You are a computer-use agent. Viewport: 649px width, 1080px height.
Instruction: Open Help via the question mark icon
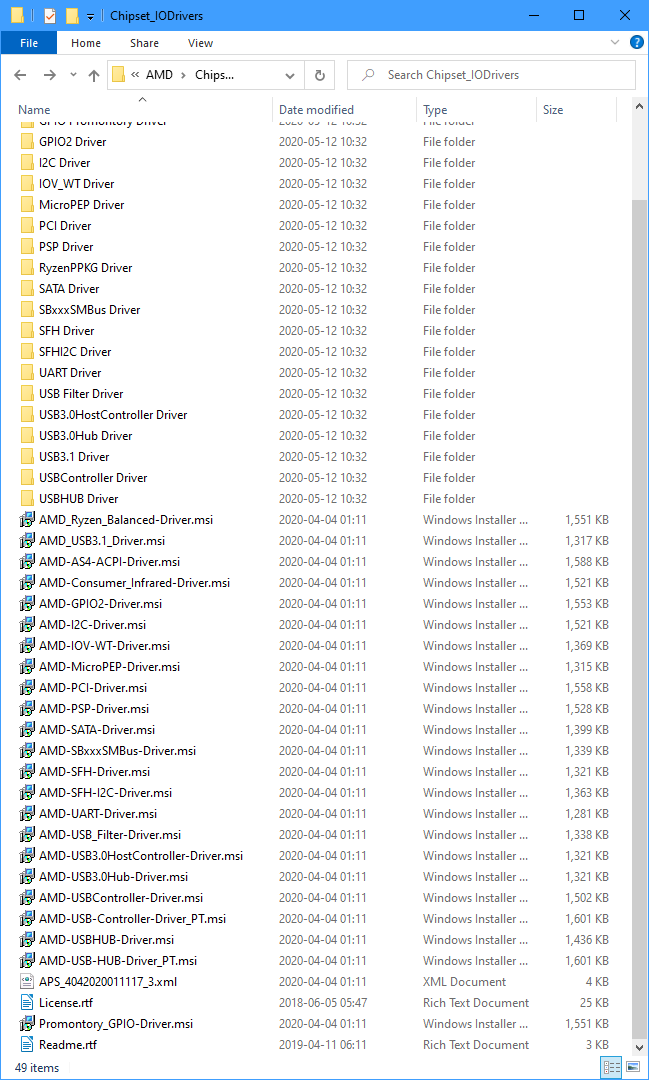coord(637,43)
